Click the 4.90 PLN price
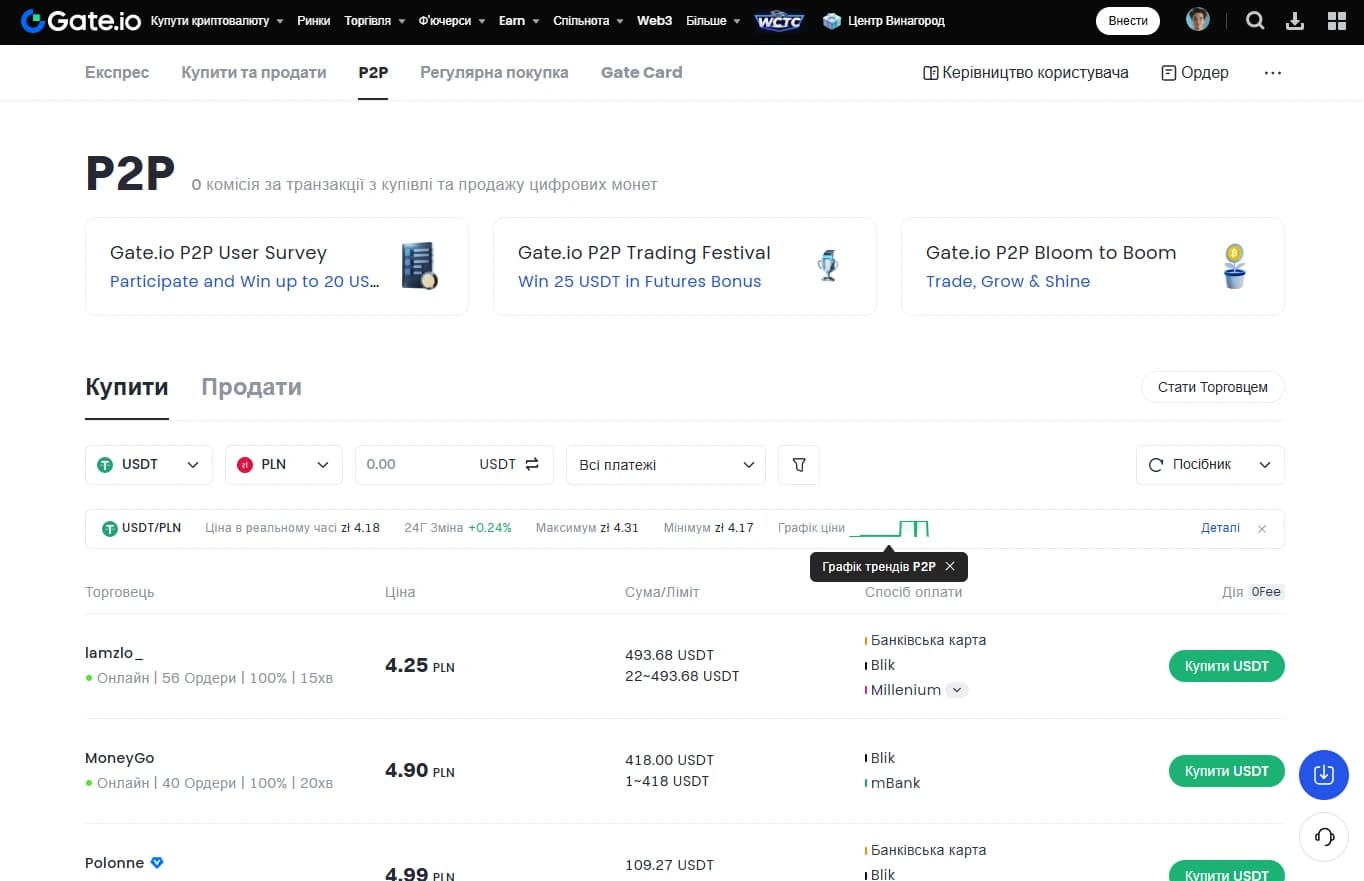 (x=420, y=771)
